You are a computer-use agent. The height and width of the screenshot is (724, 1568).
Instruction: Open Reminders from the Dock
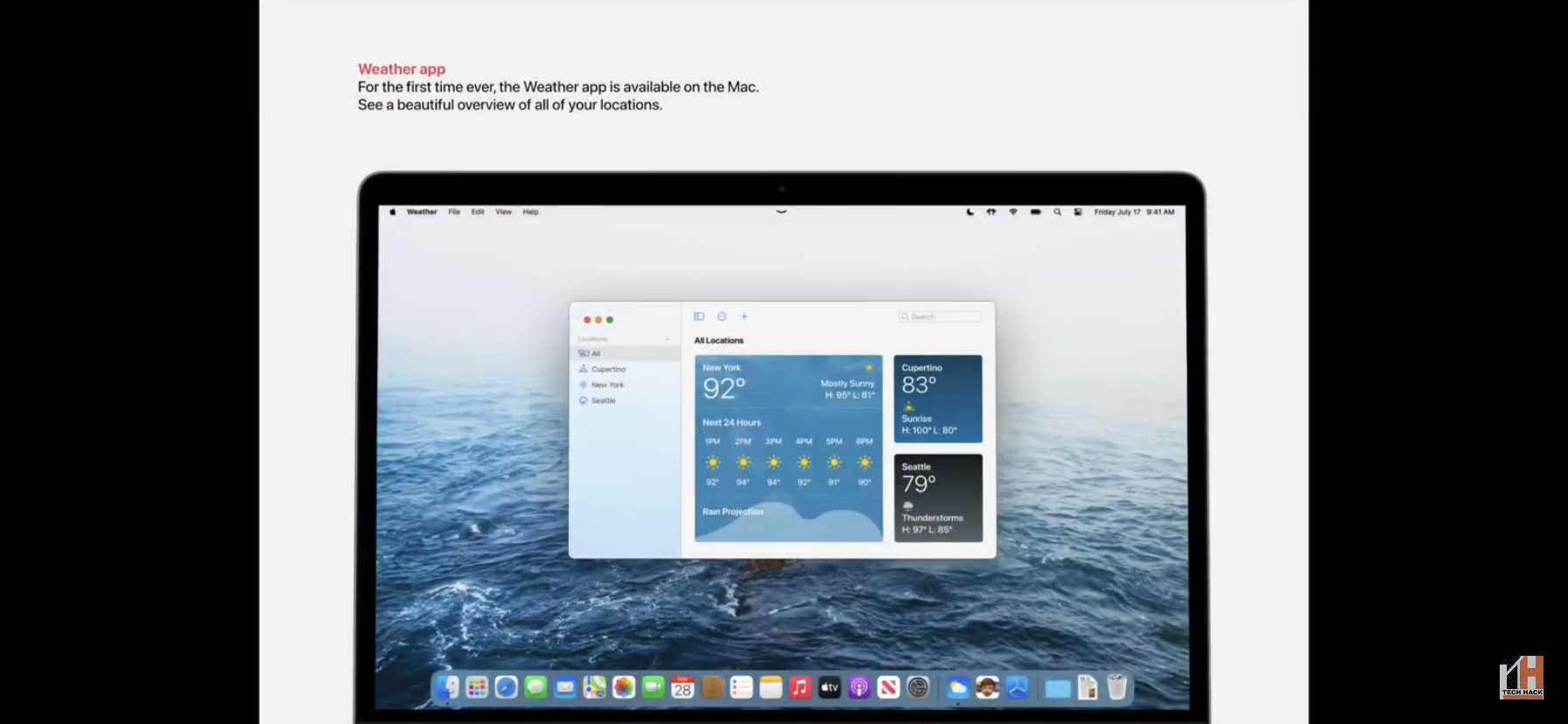click(741, 688)
